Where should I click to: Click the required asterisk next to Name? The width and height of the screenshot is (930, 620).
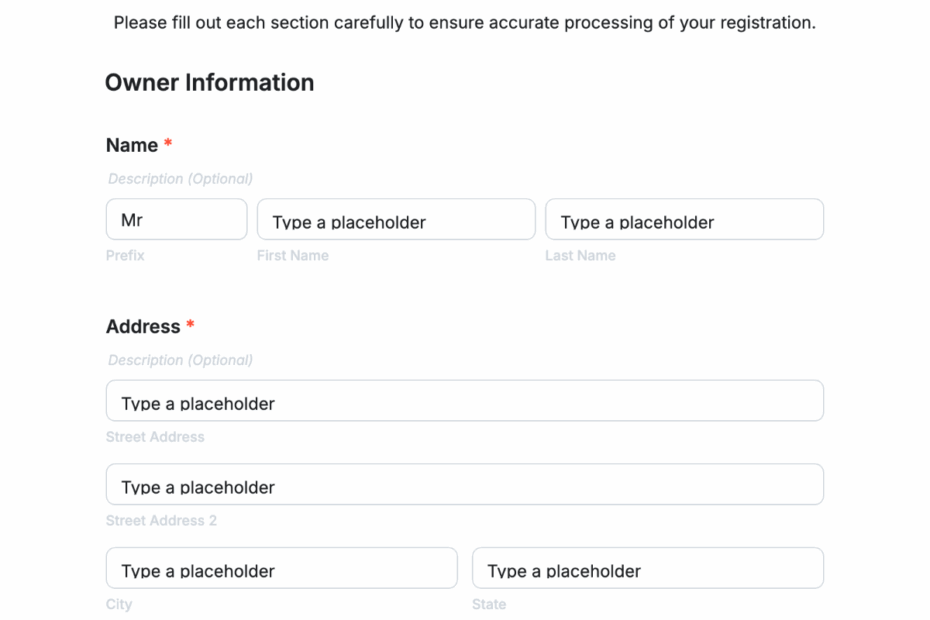[167, 143]
